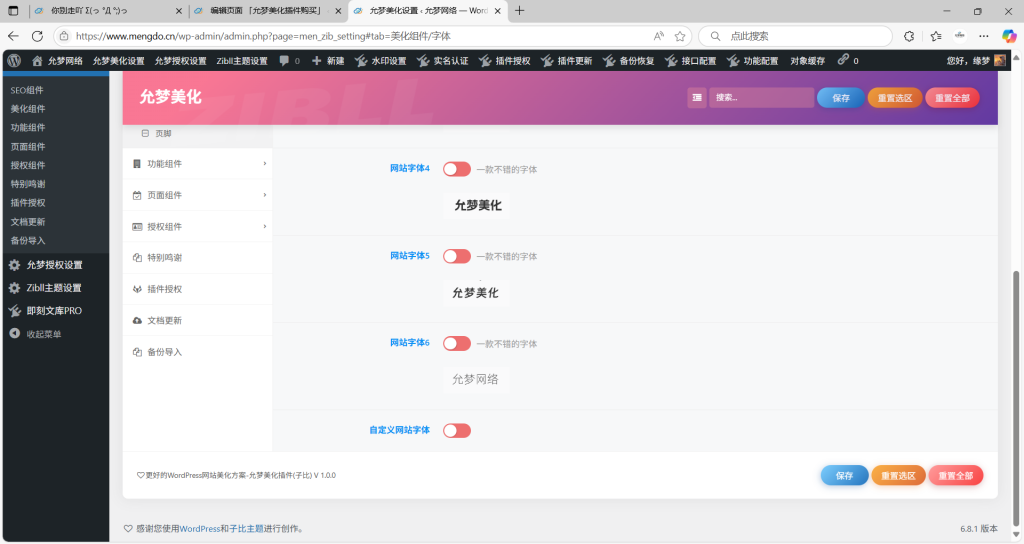Click the top 重置全部 button

(952, 98)
